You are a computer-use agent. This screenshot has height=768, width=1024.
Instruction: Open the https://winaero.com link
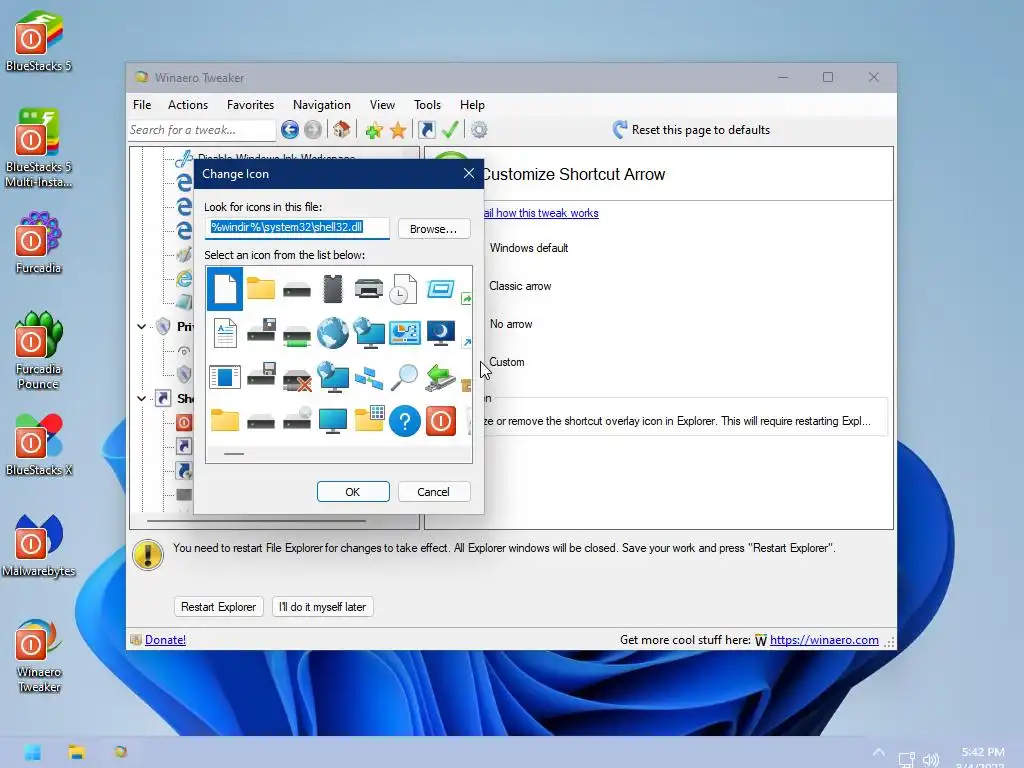click(x=824, y=640)
